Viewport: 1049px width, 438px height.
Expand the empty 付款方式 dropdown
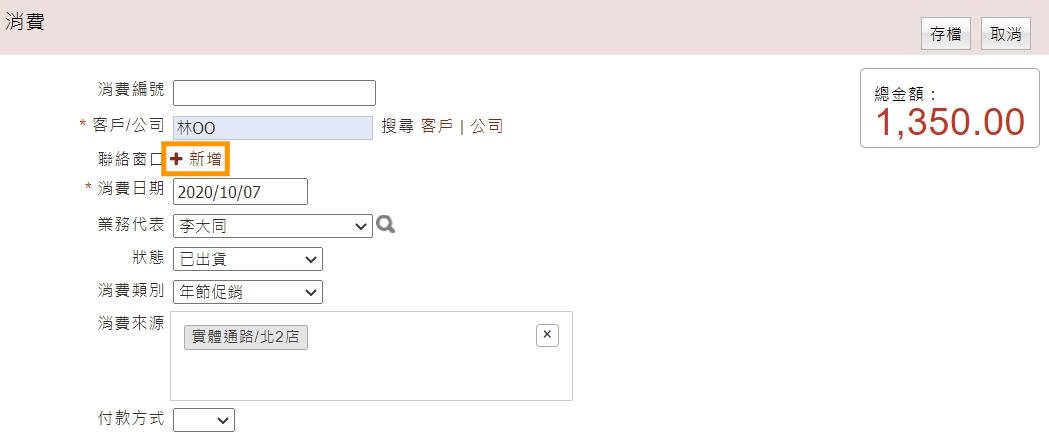pyautogui.click(x=204, y=419)
